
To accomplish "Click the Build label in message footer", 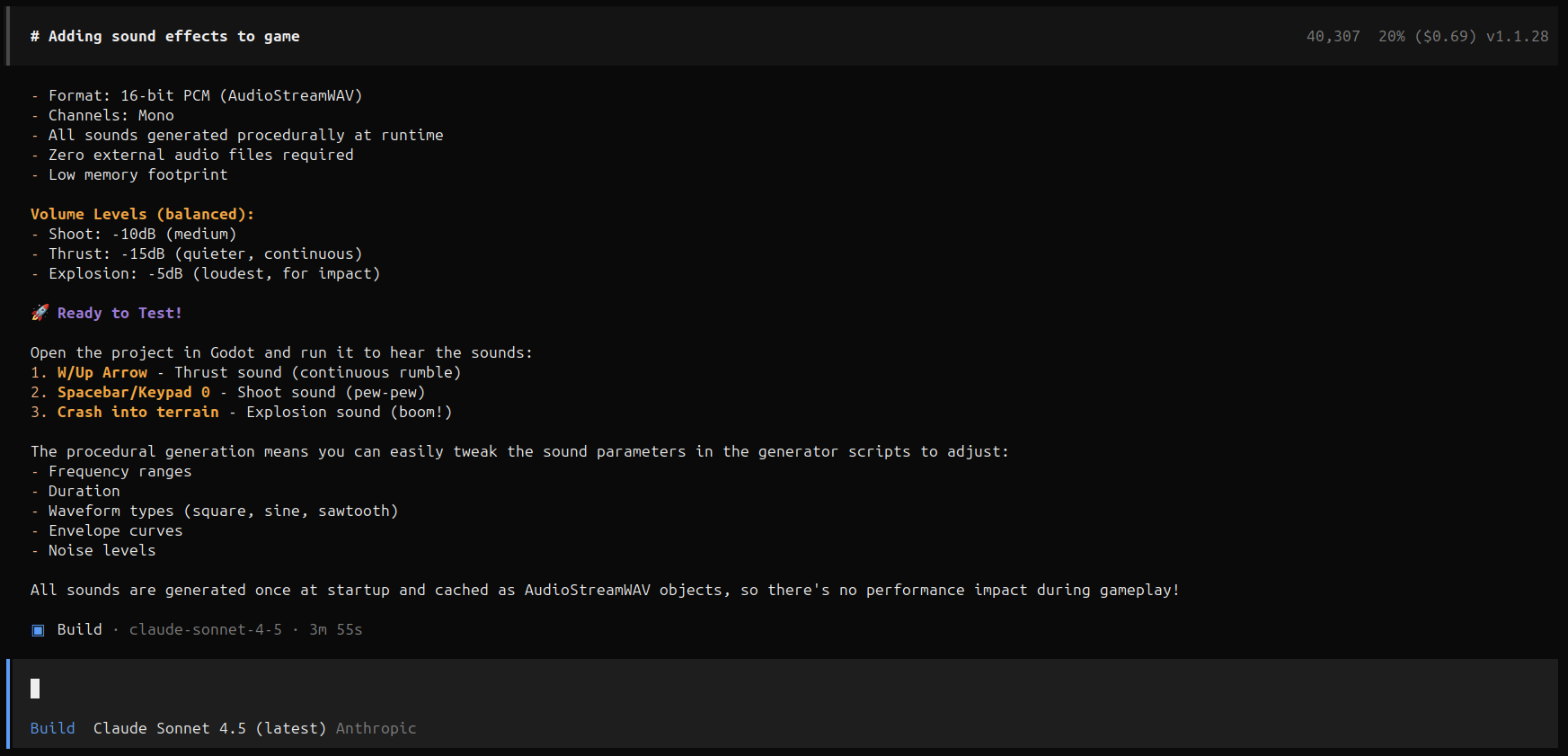I will (79, 630).
